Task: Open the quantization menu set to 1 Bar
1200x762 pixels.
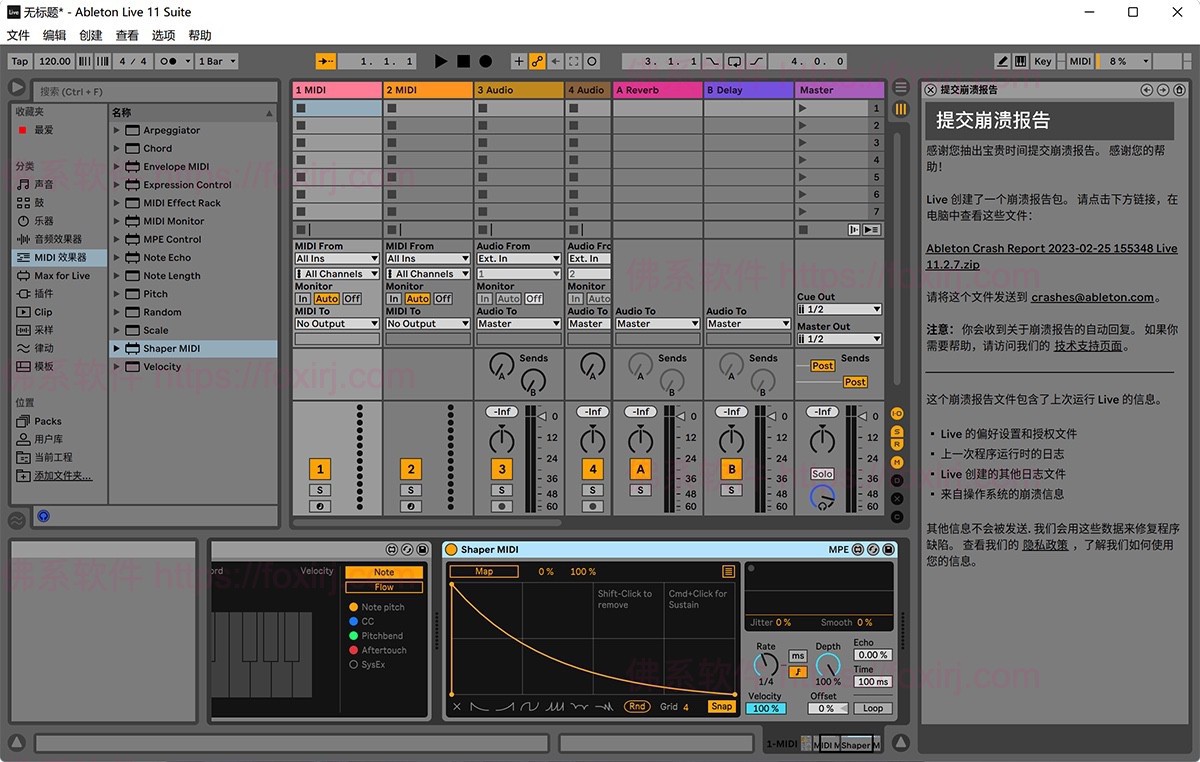Action: pos(217,61)
